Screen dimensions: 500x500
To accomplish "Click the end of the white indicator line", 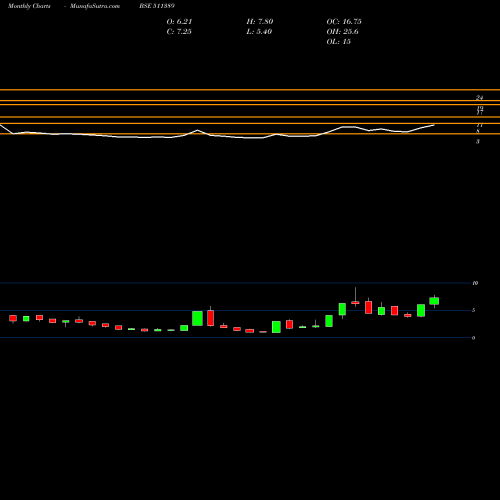I will point(434,125).
